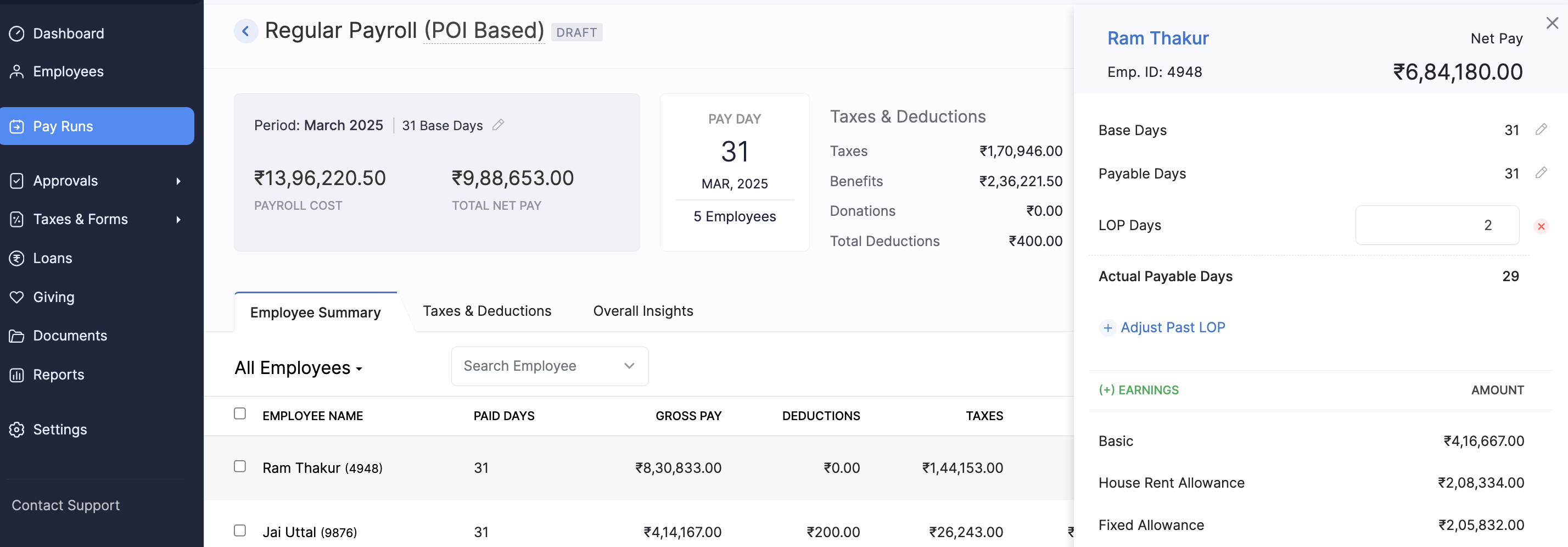Open the All Employees filter dropdown
Viewport: 1568px width, 547px height.
(298, 368)
